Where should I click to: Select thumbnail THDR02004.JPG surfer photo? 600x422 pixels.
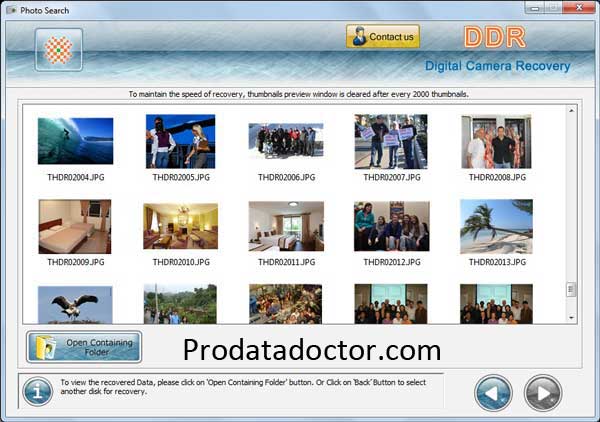coord(75,141)
